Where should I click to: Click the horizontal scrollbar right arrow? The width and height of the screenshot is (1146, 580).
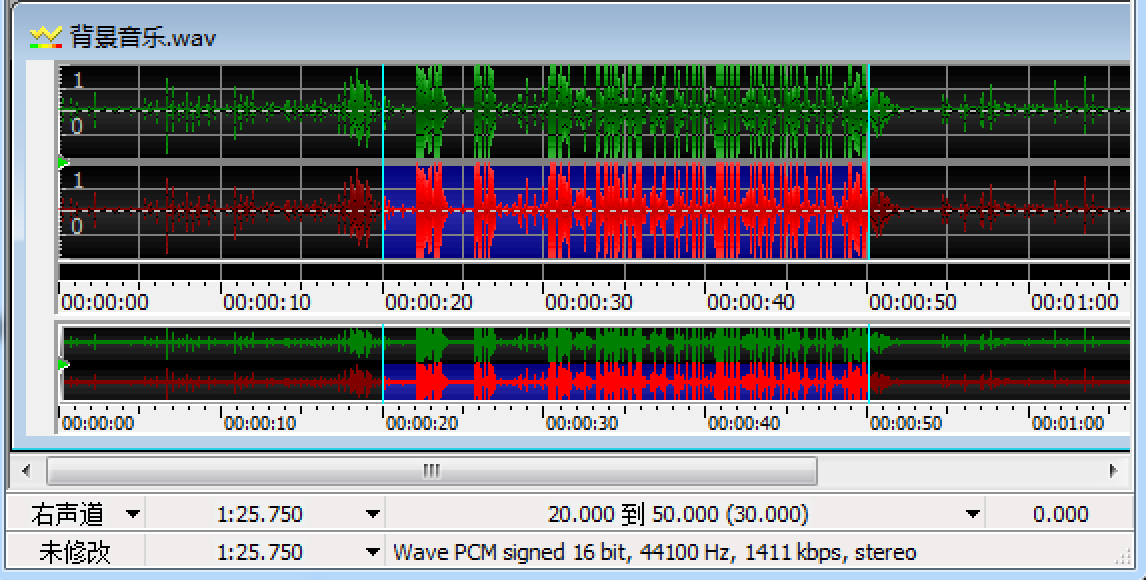pyautogui.click(x=1112, y=470)
